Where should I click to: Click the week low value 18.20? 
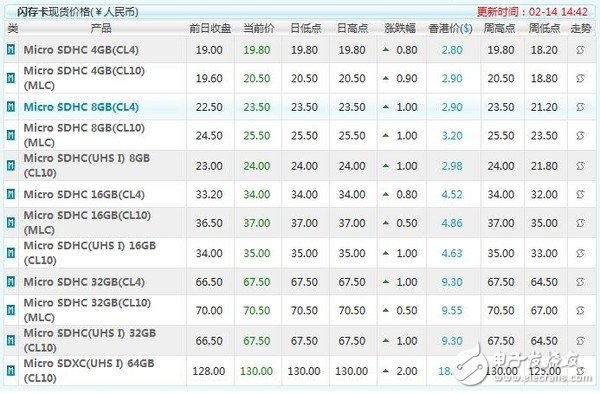point(544,50)
